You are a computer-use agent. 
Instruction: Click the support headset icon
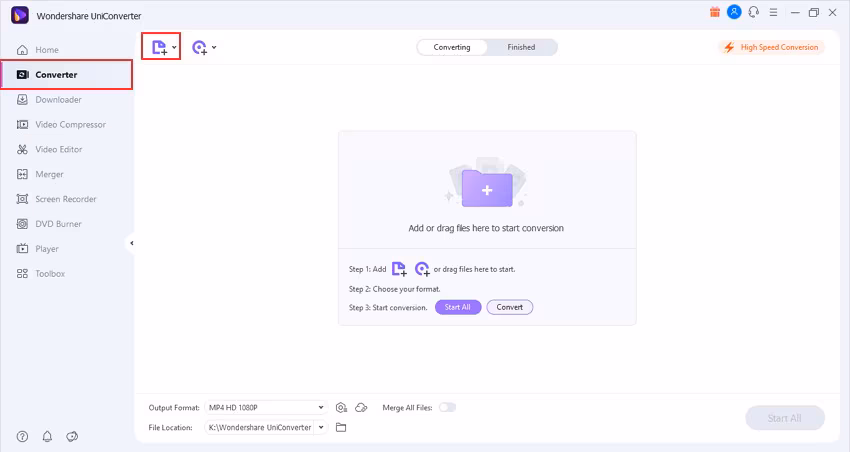tap(754, 12)
